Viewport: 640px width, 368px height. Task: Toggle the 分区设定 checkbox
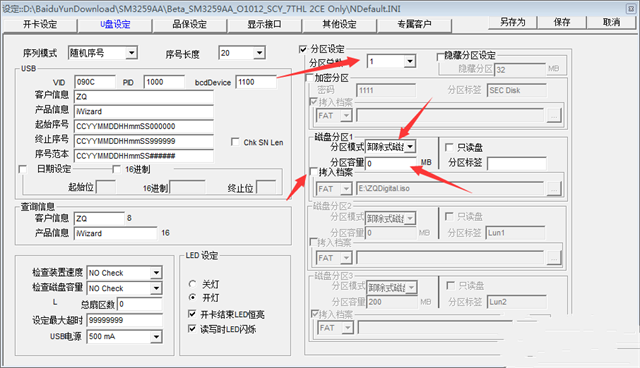pos(303,49)
